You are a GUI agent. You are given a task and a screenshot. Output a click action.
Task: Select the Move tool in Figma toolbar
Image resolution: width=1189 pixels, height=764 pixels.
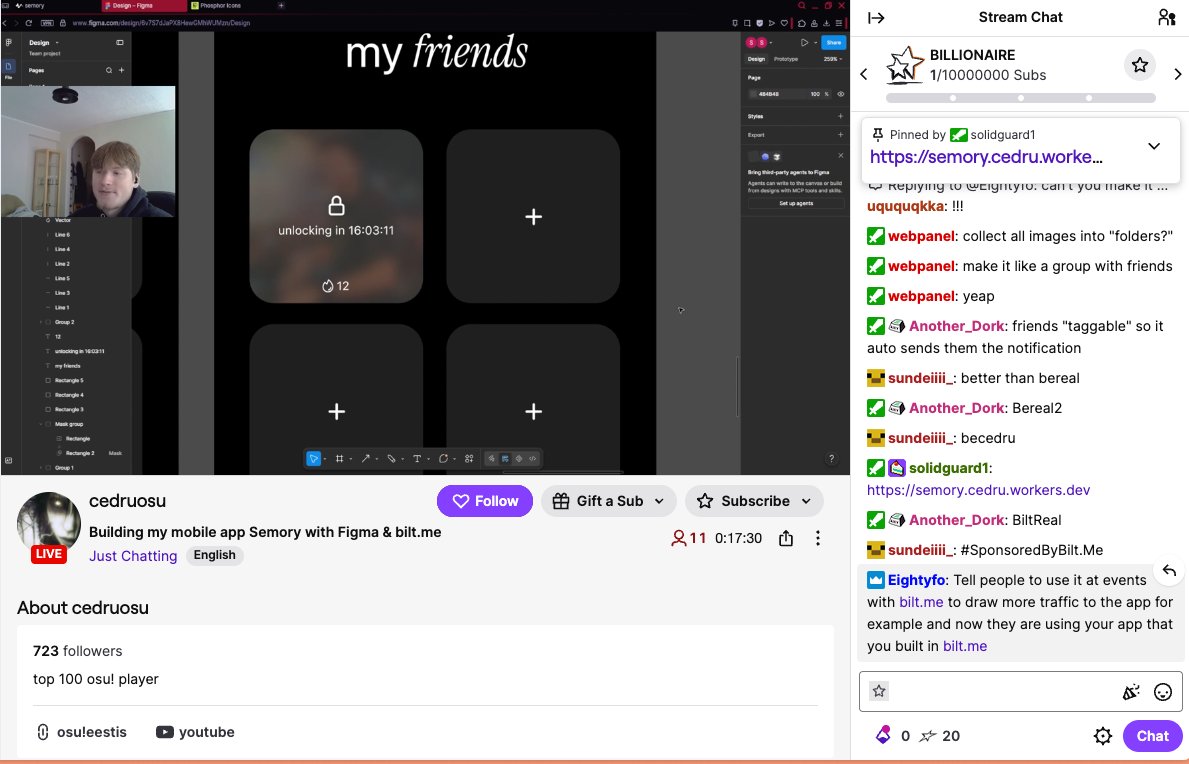pyautogui.click(x=313, y=459)
